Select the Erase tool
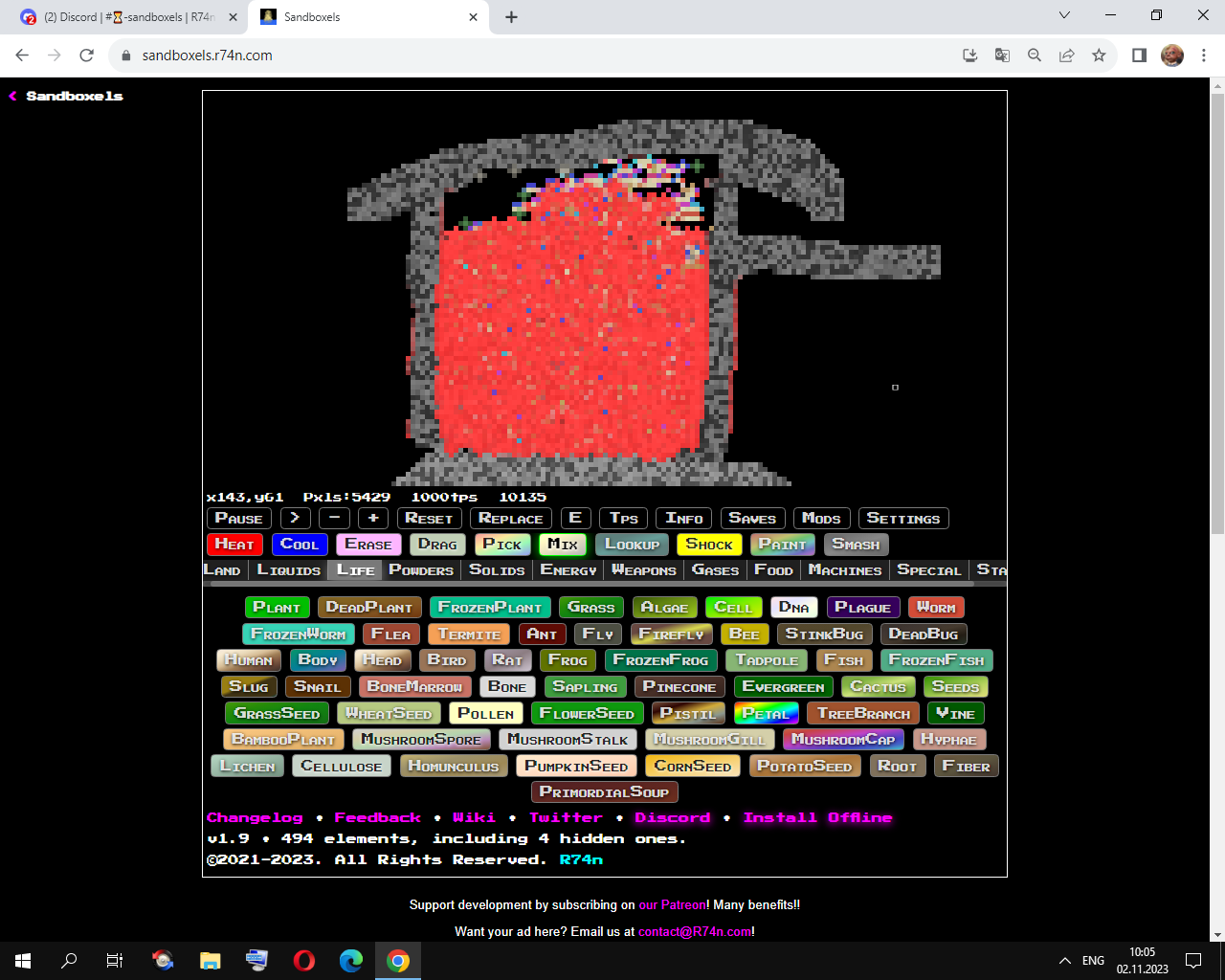This screenshot has width=1225, height=980. click(368, 545)
